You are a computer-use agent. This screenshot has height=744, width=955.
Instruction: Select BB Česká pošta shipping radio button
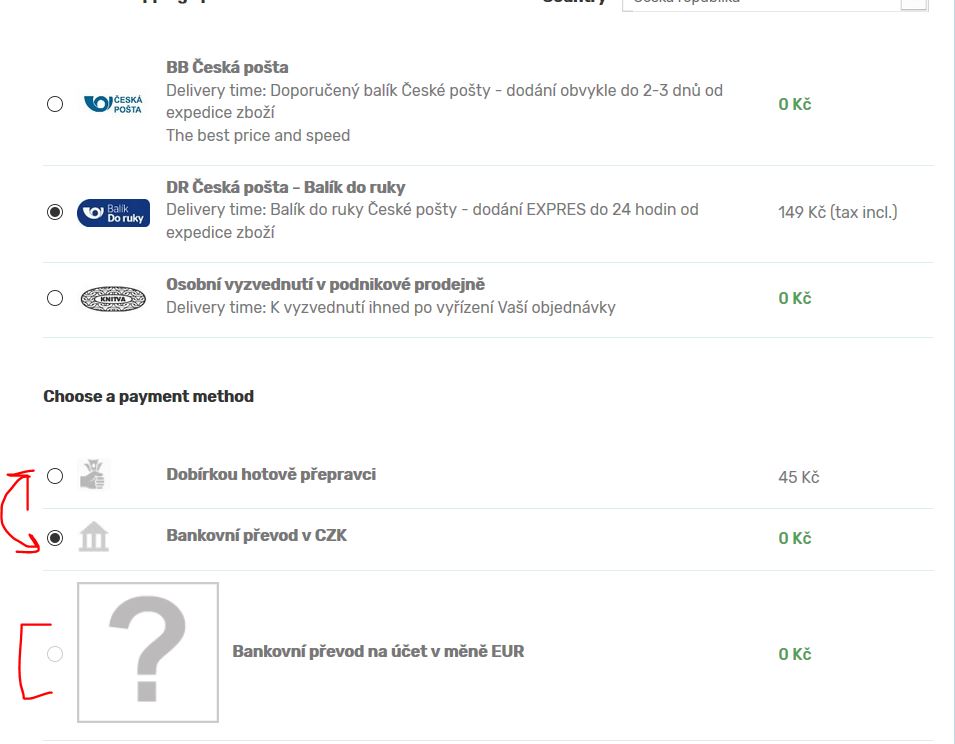click(55, 104)
